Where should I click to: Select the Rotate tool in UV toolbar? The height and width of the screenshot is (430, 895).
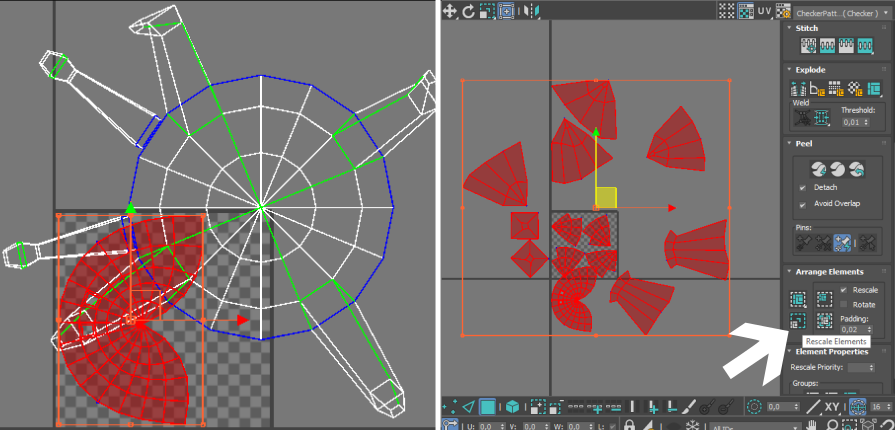[x=468, y=11]
